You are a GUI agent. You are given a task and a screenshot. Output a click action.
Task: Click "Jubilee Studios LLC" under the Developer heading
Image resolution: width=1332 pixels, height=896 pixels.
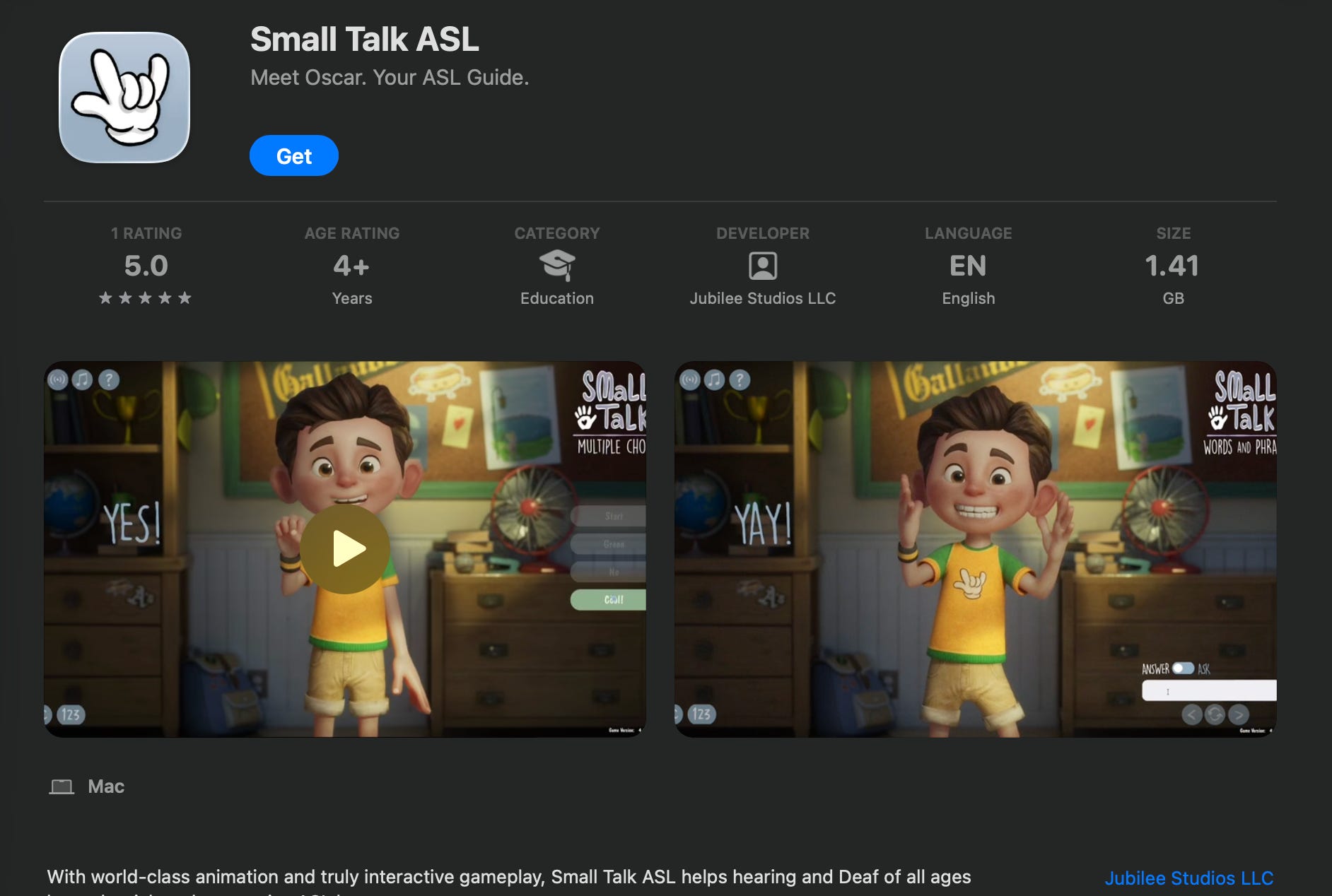click(763, 298)
